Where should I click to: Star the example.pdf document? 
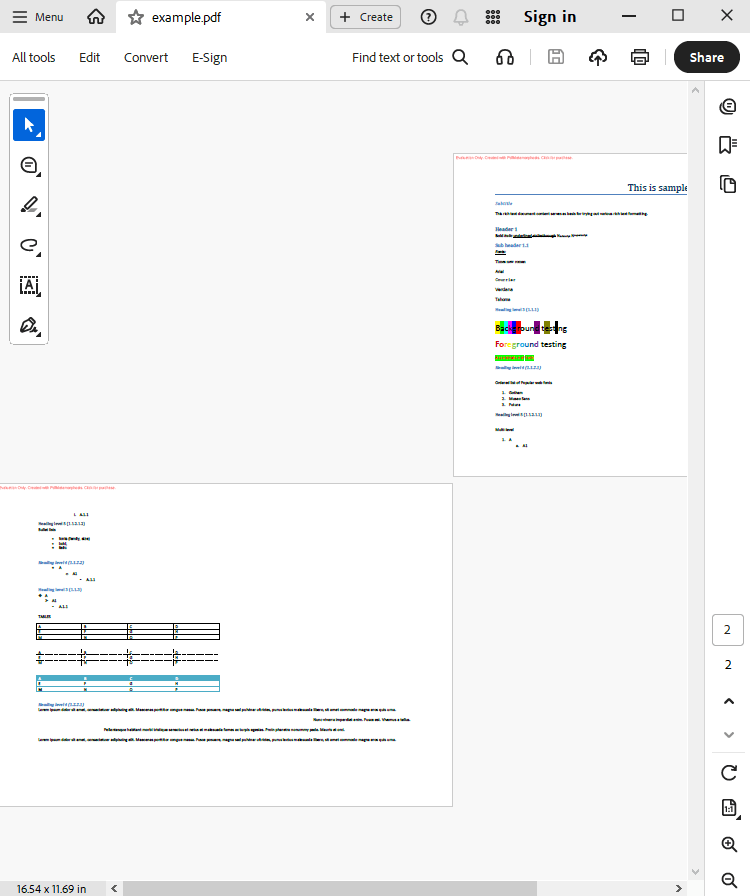point(135,17)
